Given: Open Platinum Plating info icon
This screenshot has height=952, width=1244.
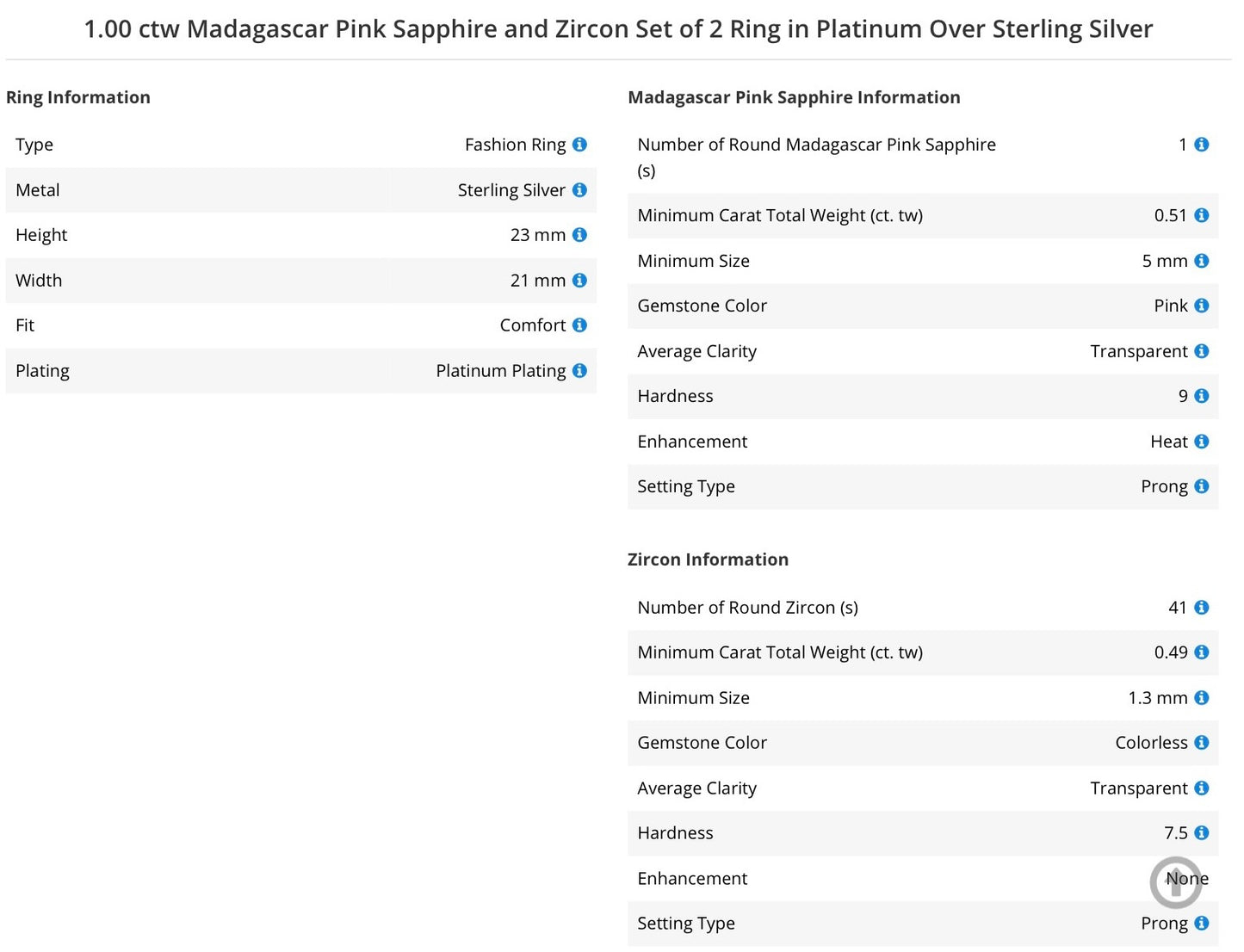Looking at the screenshot, I should point(579,371).
